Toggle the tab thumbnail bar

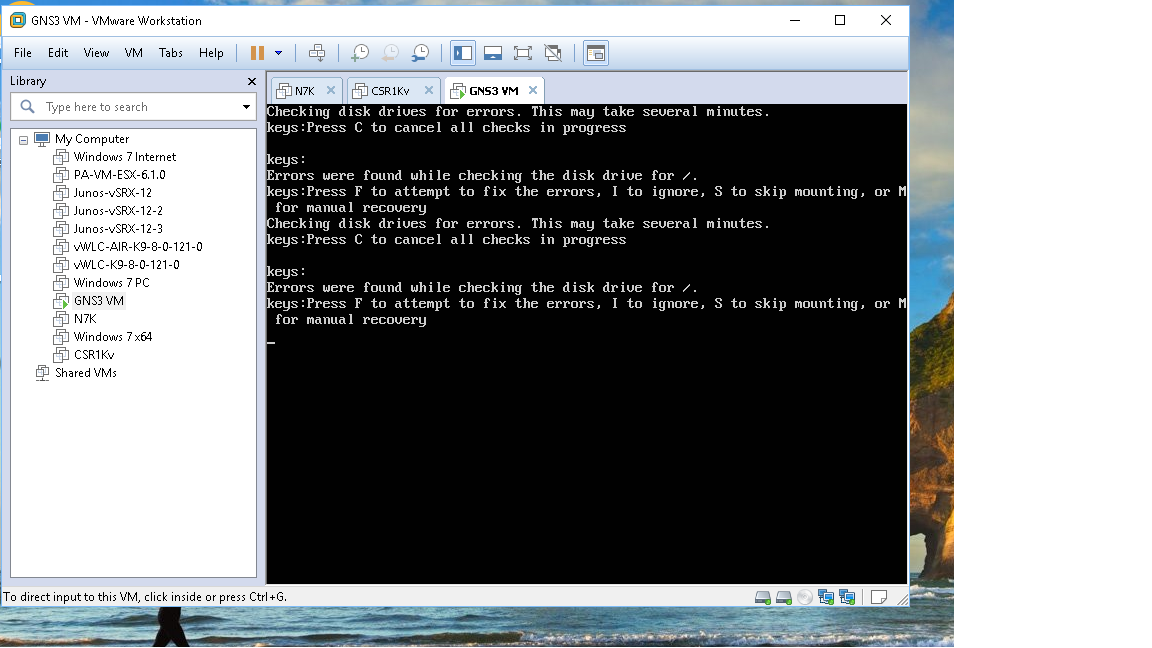(x=493, y=52)
